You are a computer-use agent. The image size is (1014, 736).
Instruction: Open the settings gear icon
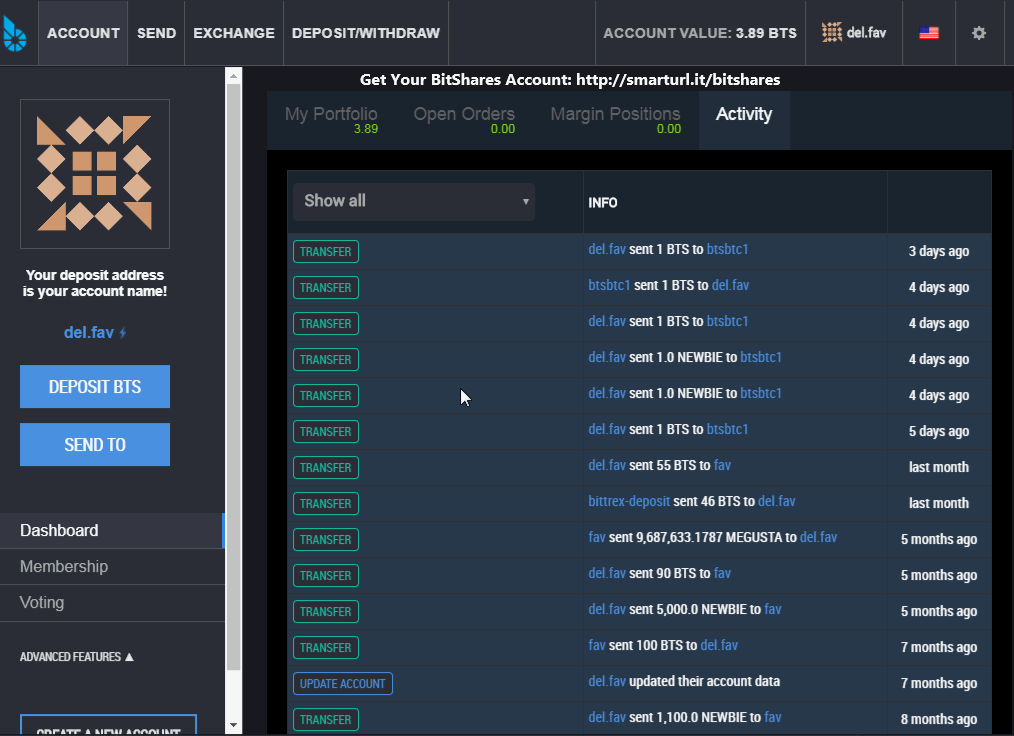coord(979,33)
